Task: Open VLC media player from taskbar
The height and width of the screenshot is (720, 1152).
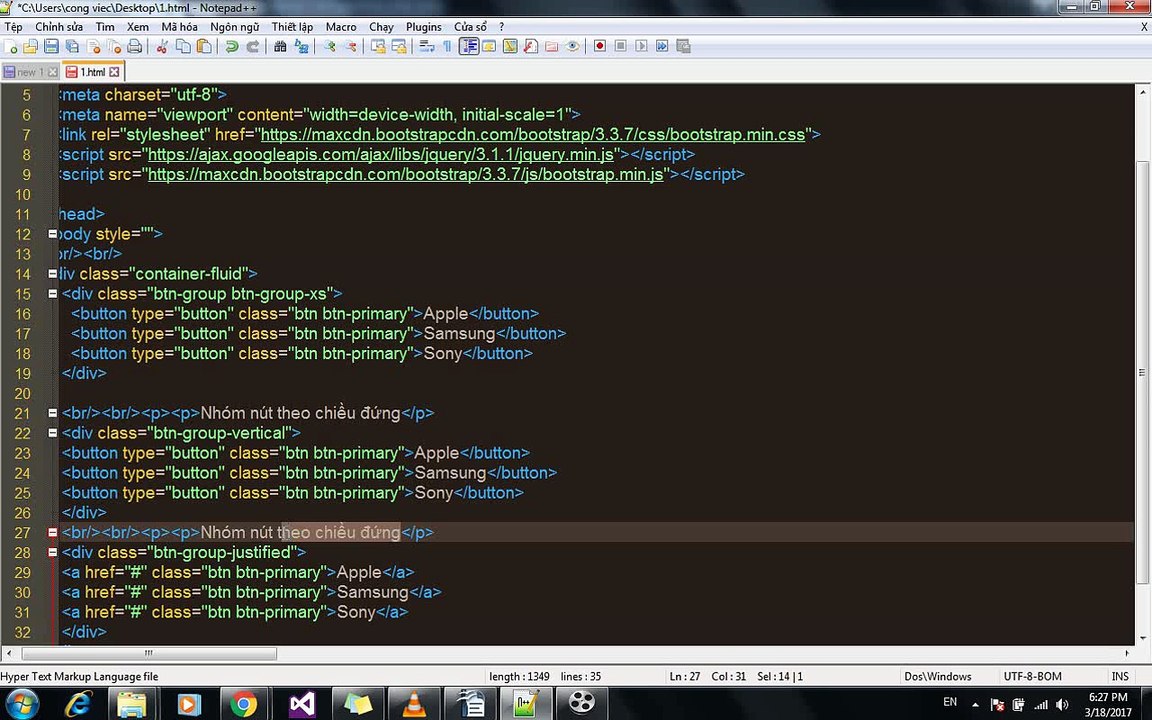Action: click(x=414, y=704)
